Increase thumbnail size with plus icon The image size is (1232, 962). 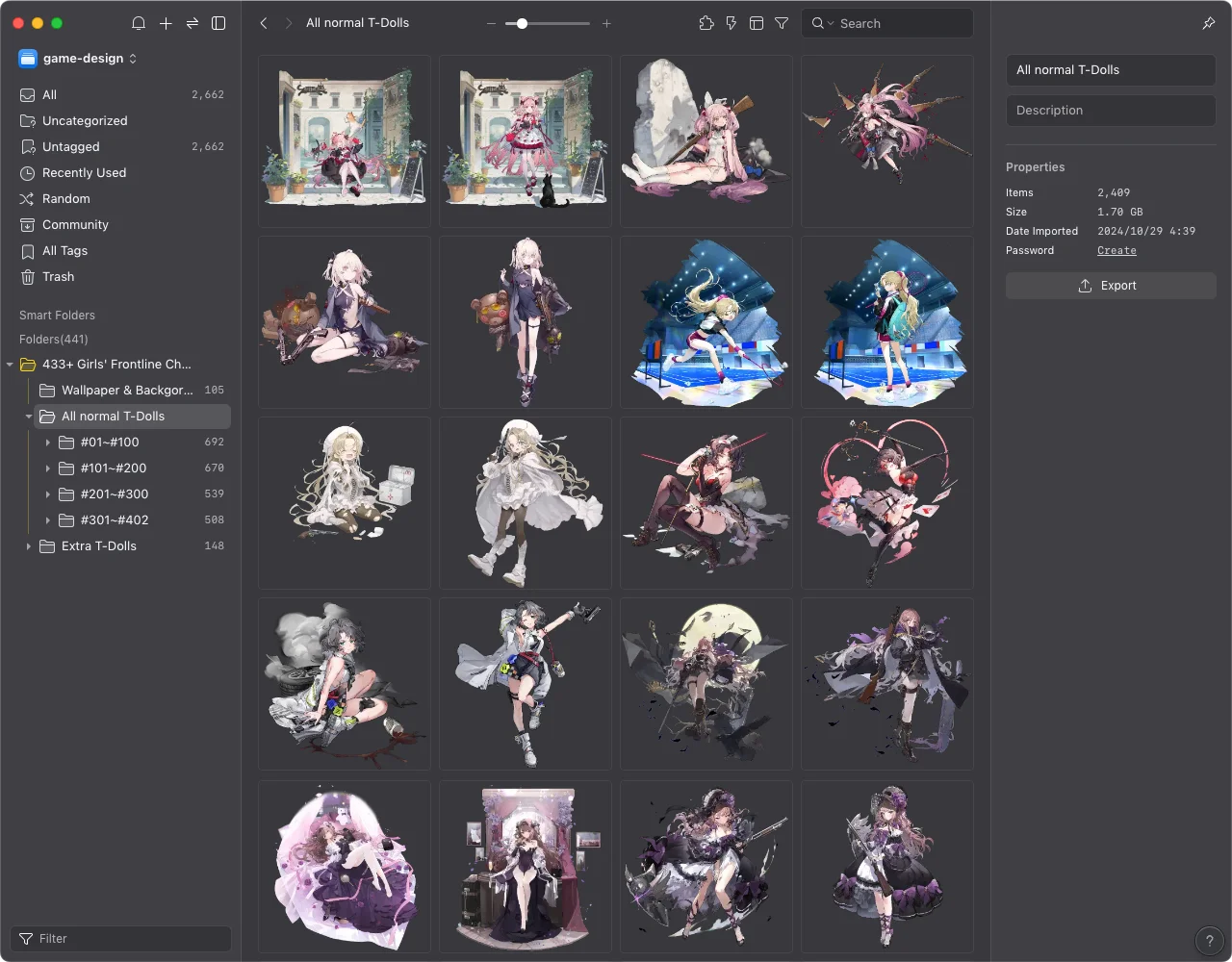(606, 23)
